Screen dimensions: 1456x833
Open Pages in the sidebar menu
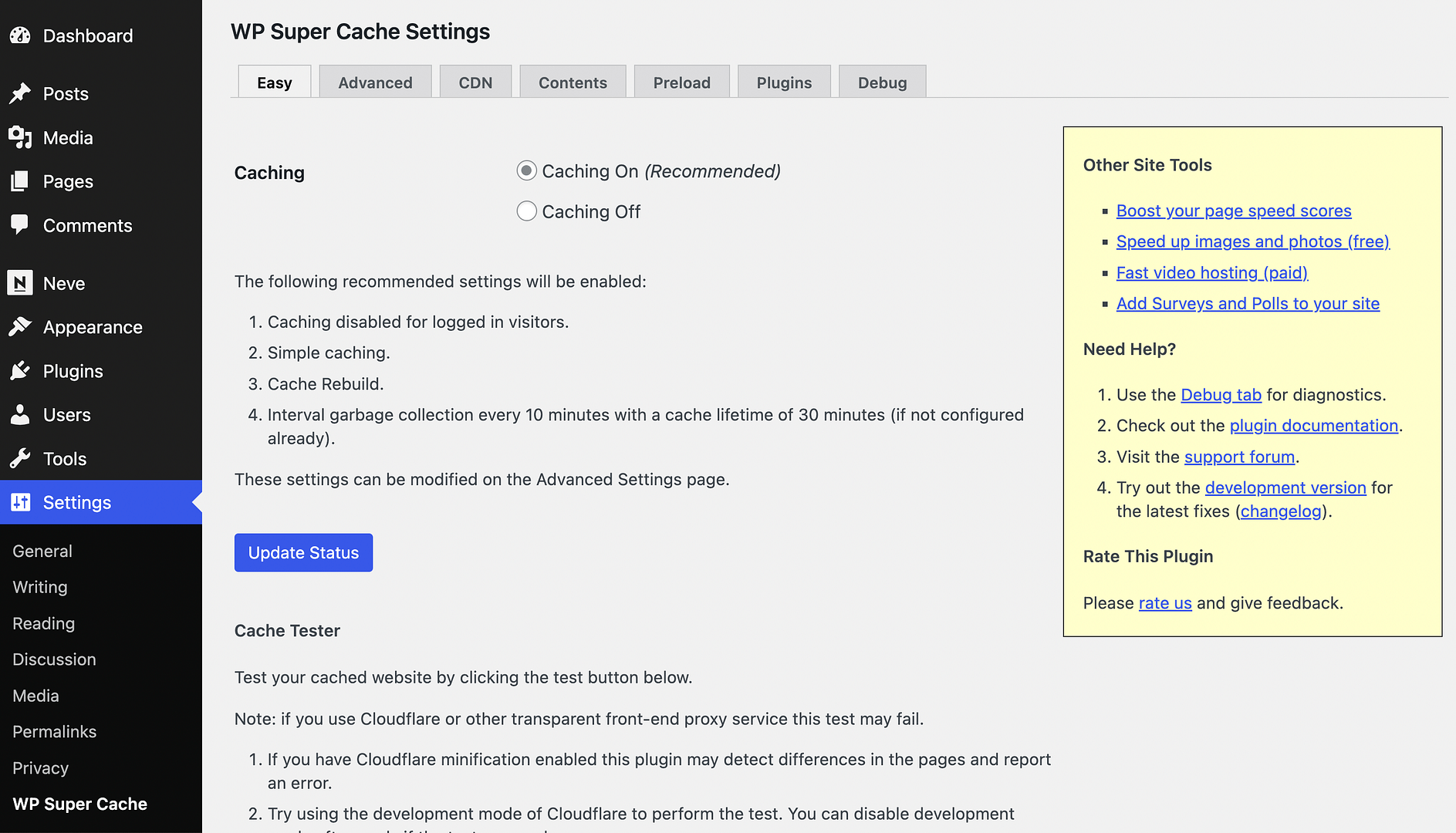(101, 181)
